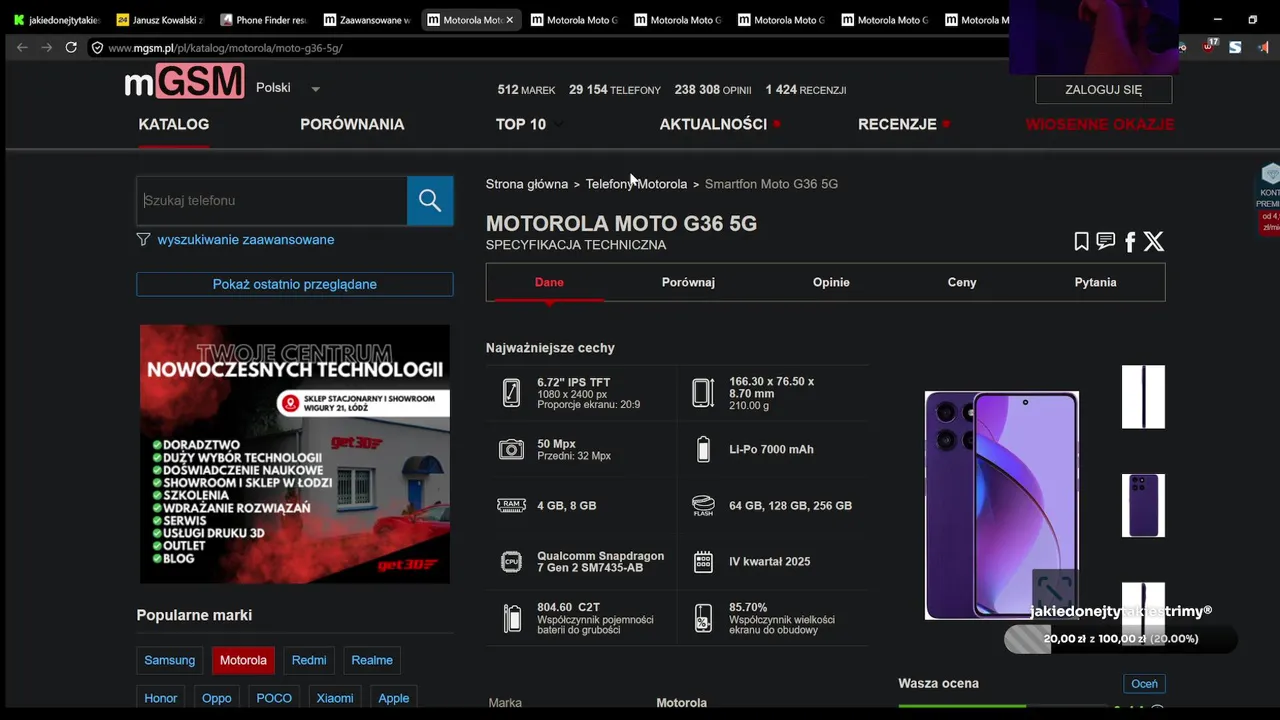Select the Honor brand button

coord(160,698)
